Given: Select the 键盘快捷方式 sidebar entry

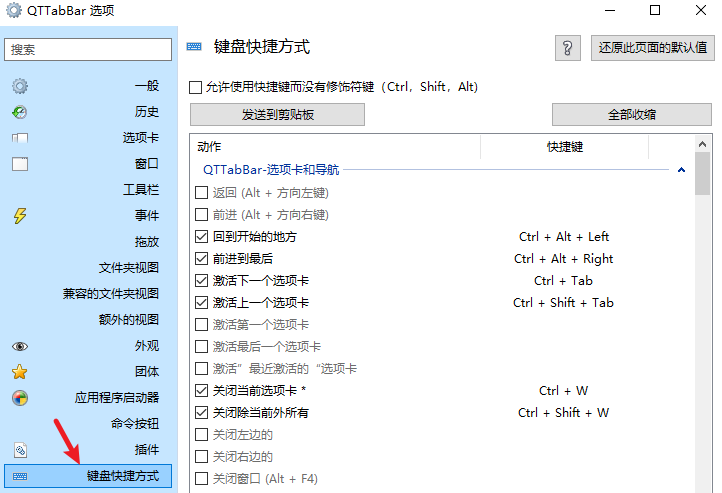Looking at the screenshot, I should click(x=88, y=476).
